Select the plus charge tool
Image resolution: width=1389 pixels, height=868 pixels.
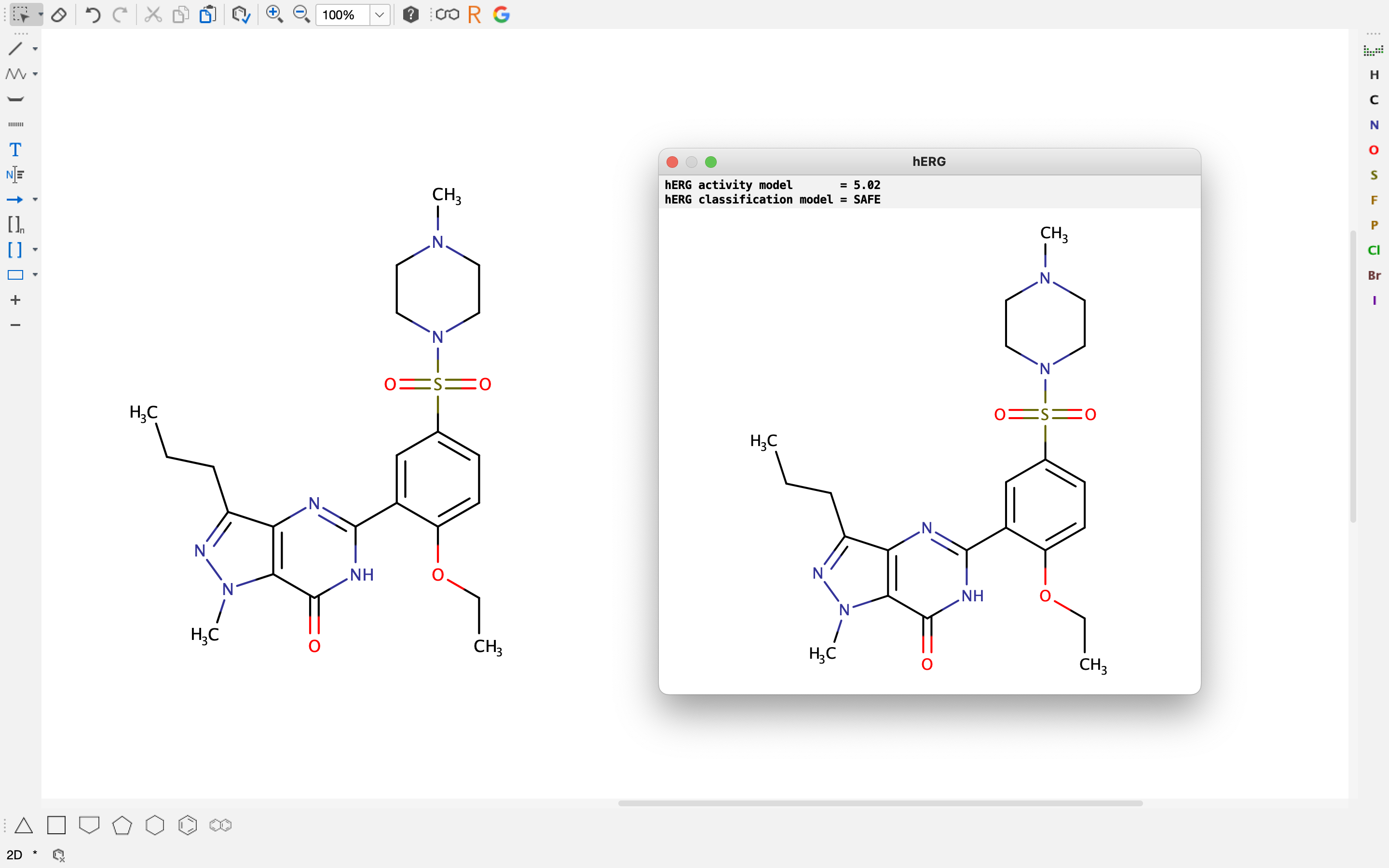click(15, 300)
